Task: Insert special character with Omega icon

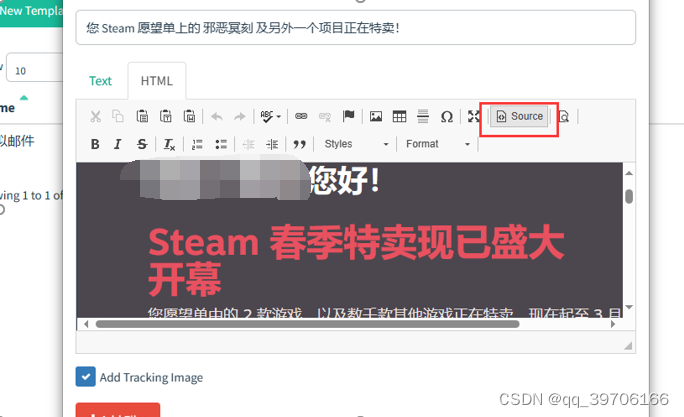Action: tap(447, 116)
